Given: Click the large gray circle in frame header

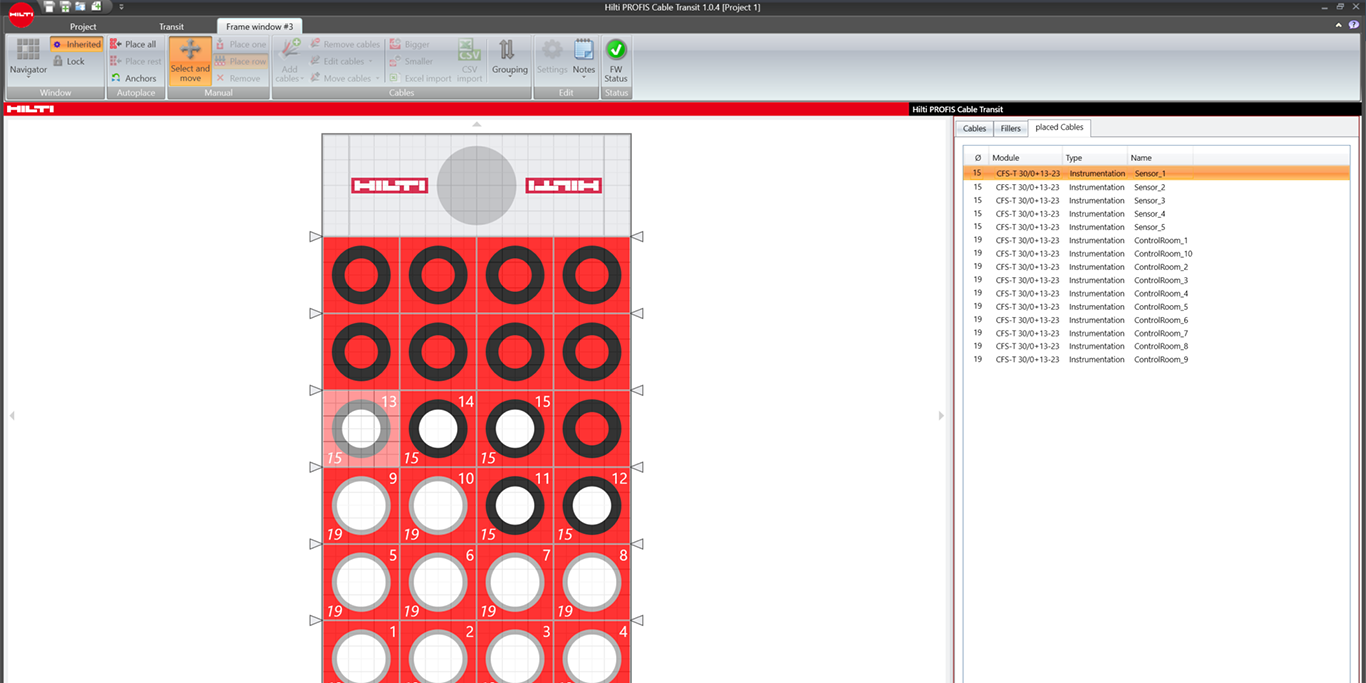Looking at the screenshot, I should click(476, 186).
